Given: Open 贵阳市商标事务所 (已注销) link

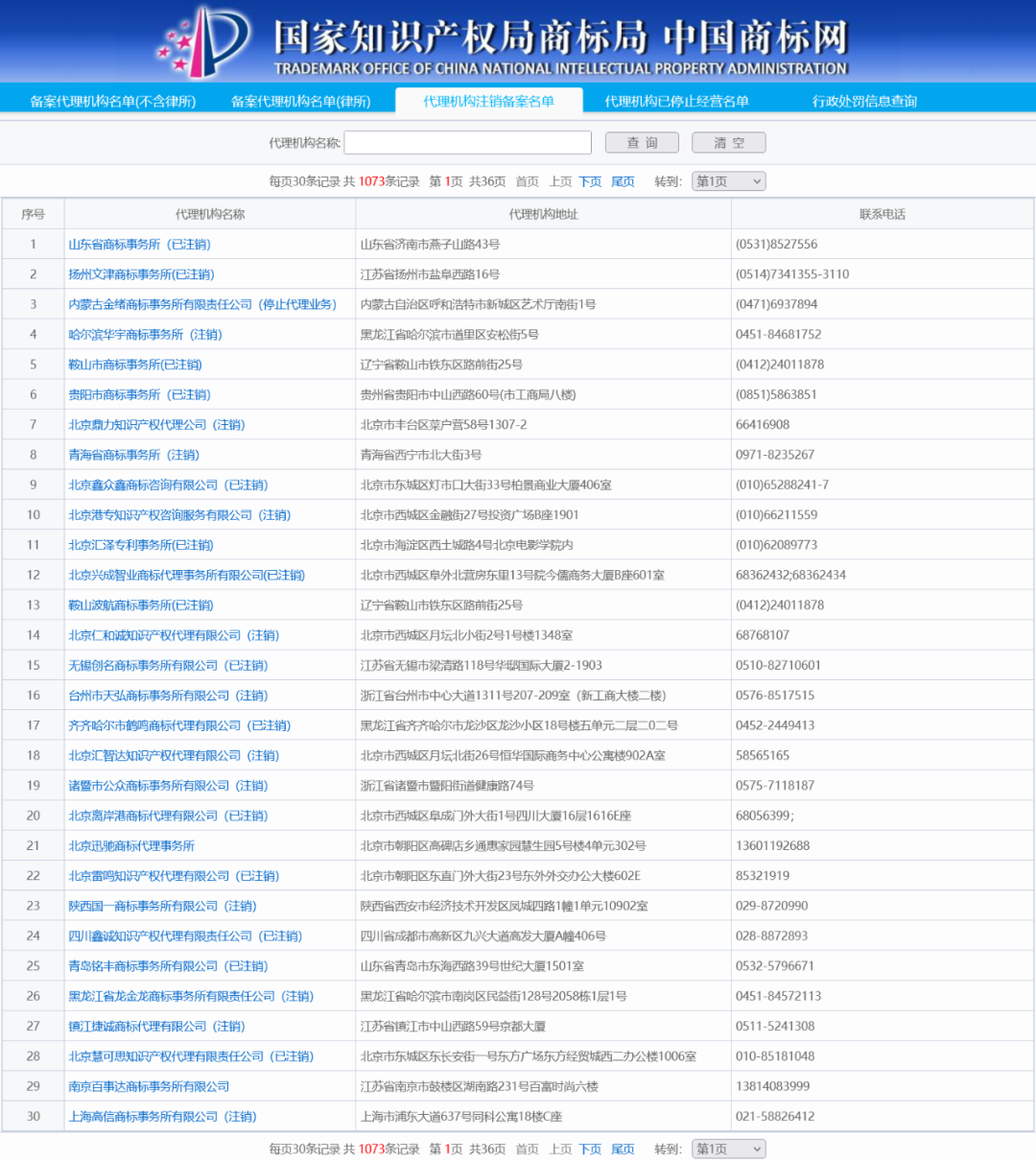Looking at the screenshot, I should [x=139, y=394].
